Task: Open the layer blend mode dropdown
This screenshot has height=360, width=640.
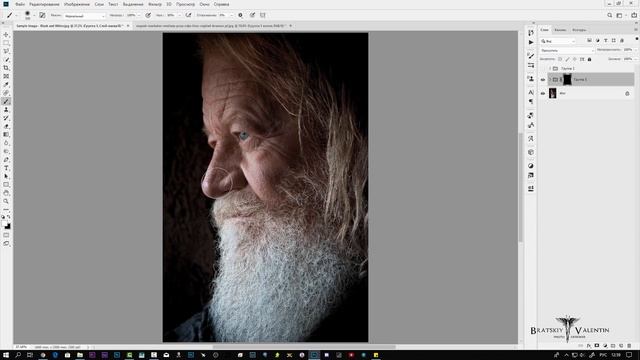Action: point(567,50)
